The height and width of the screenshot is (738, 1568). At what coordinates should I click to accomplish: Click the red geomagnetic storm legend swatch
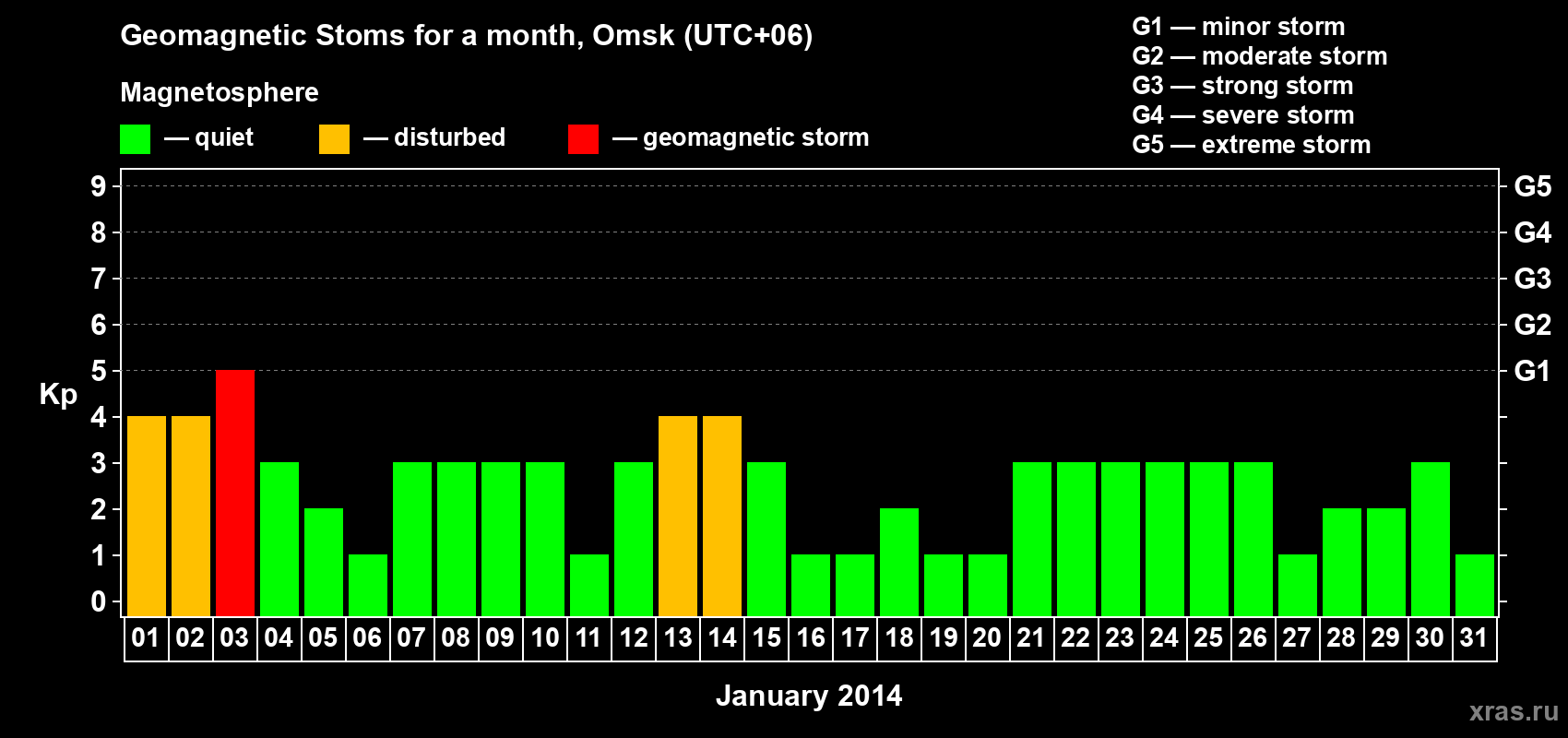pos(583,139)
